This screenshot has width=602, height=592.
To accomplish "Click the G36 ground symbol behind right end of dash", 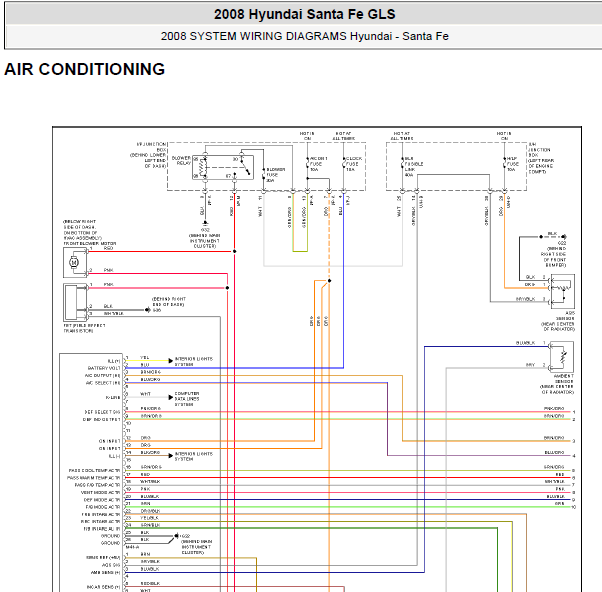I will (147, 309).
